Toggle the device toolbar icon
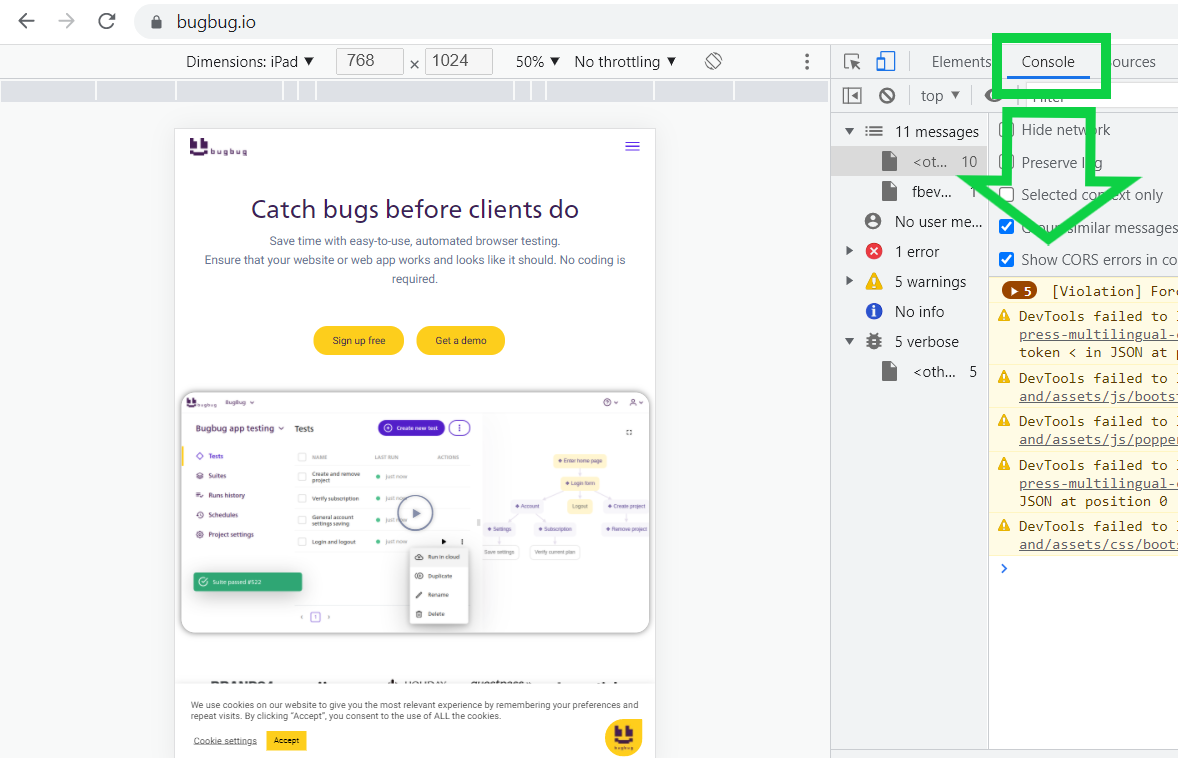 (x=886, y=61)
